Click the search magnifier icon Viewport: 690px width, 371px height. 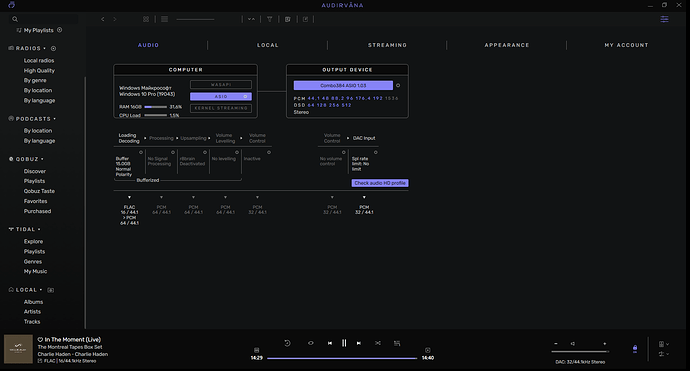coord(15,19)
